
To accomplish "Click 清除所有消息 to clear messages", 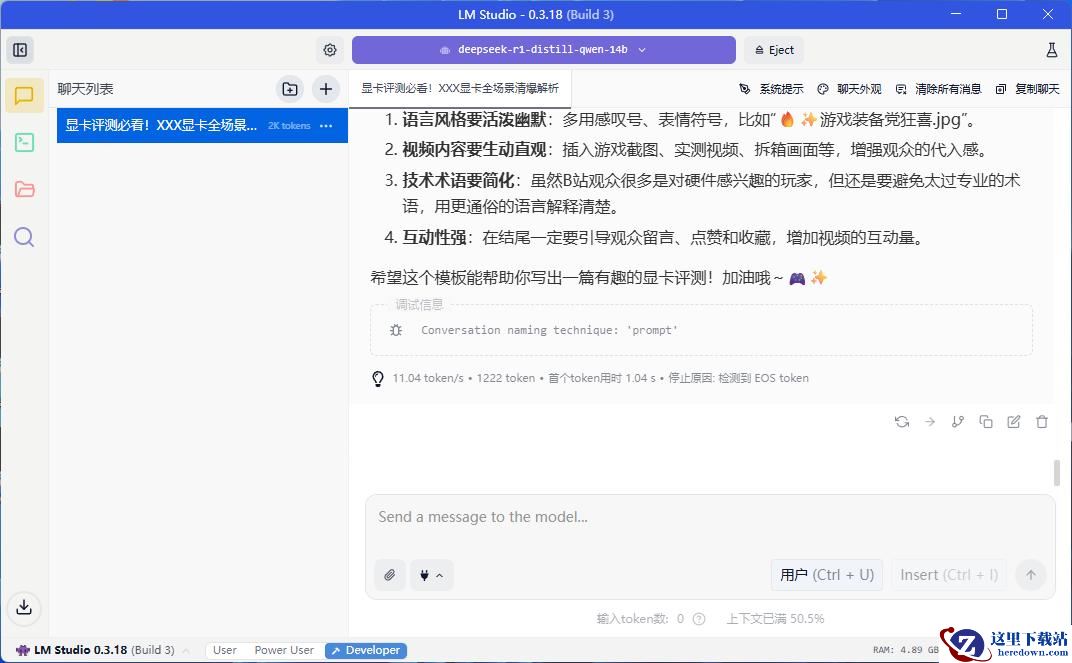I will 938,89.
